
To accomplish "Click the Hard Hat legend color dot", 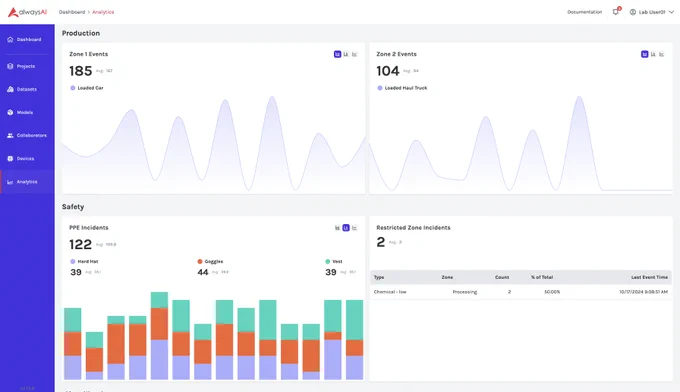I will 72,261.
